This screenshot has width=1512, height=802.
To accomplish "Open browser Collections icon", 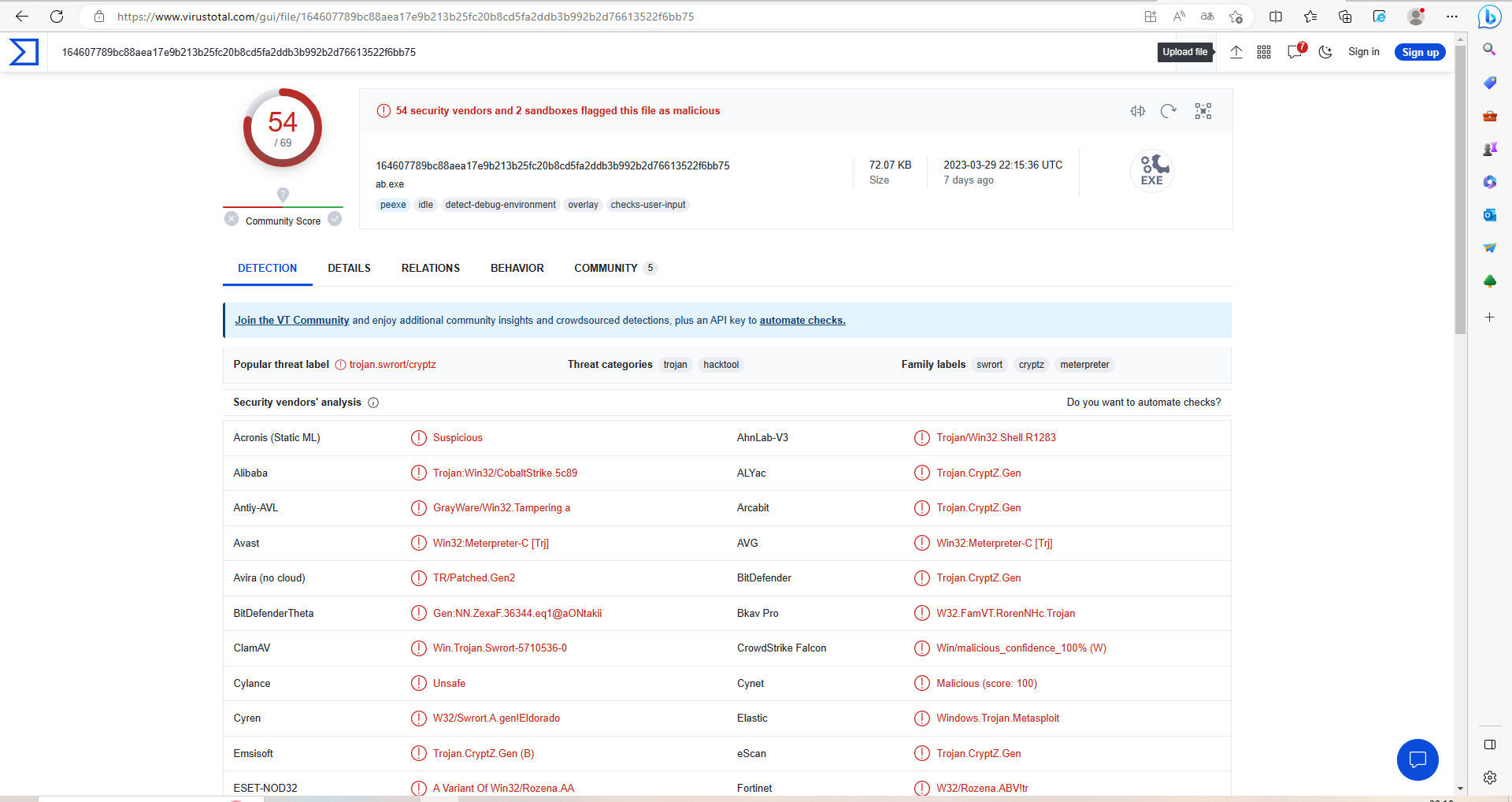I will [x=1345, y=17].
